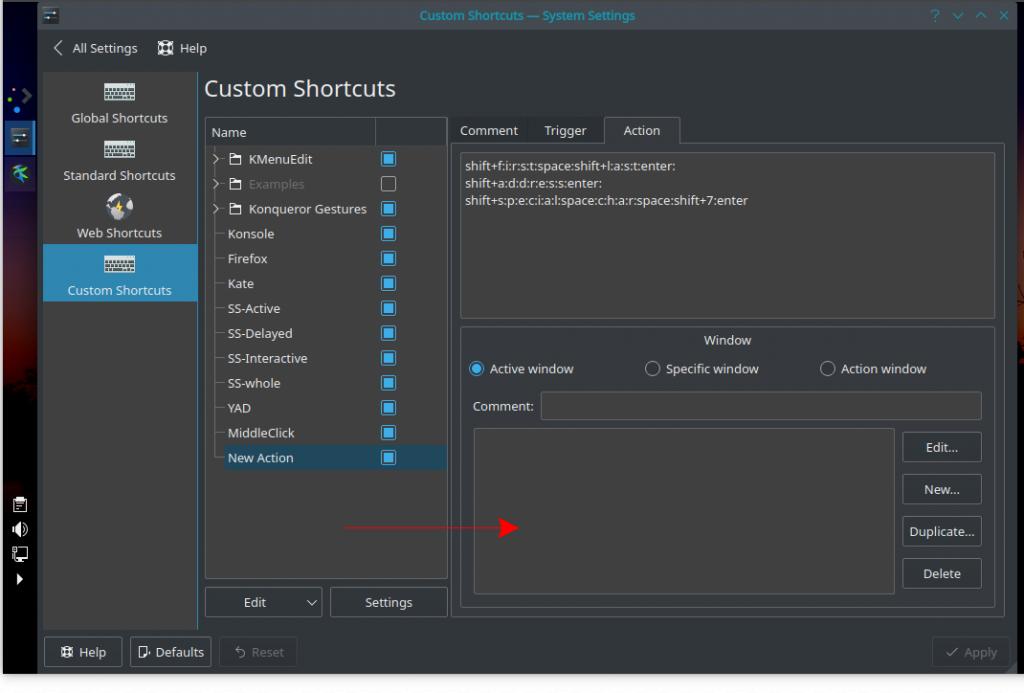Open clipboard icon in system tray
The image size is (1024, 693).
(x=20, y=504)
